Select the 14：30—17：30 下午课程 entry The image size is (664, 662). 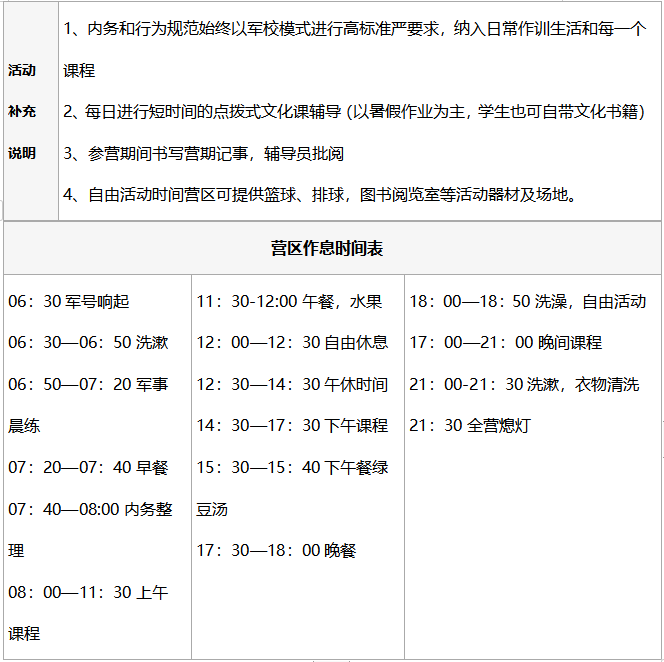click(292, 426)
